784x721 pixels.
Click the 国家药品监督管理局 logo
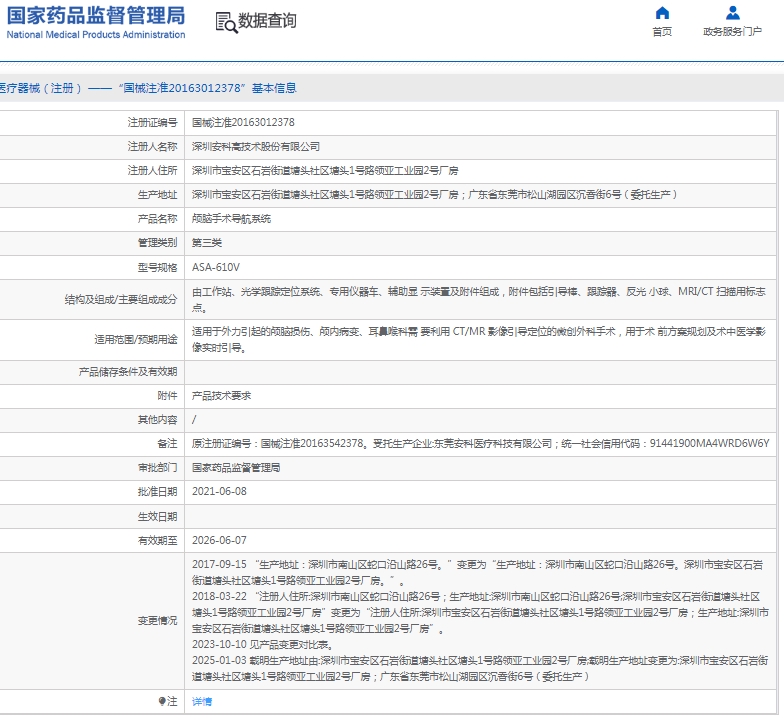(96, 22)
